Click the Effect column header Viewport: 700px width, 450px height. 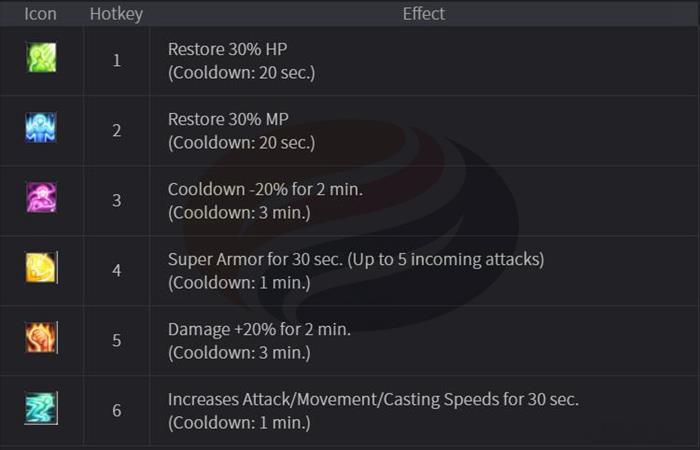(424, 14)
